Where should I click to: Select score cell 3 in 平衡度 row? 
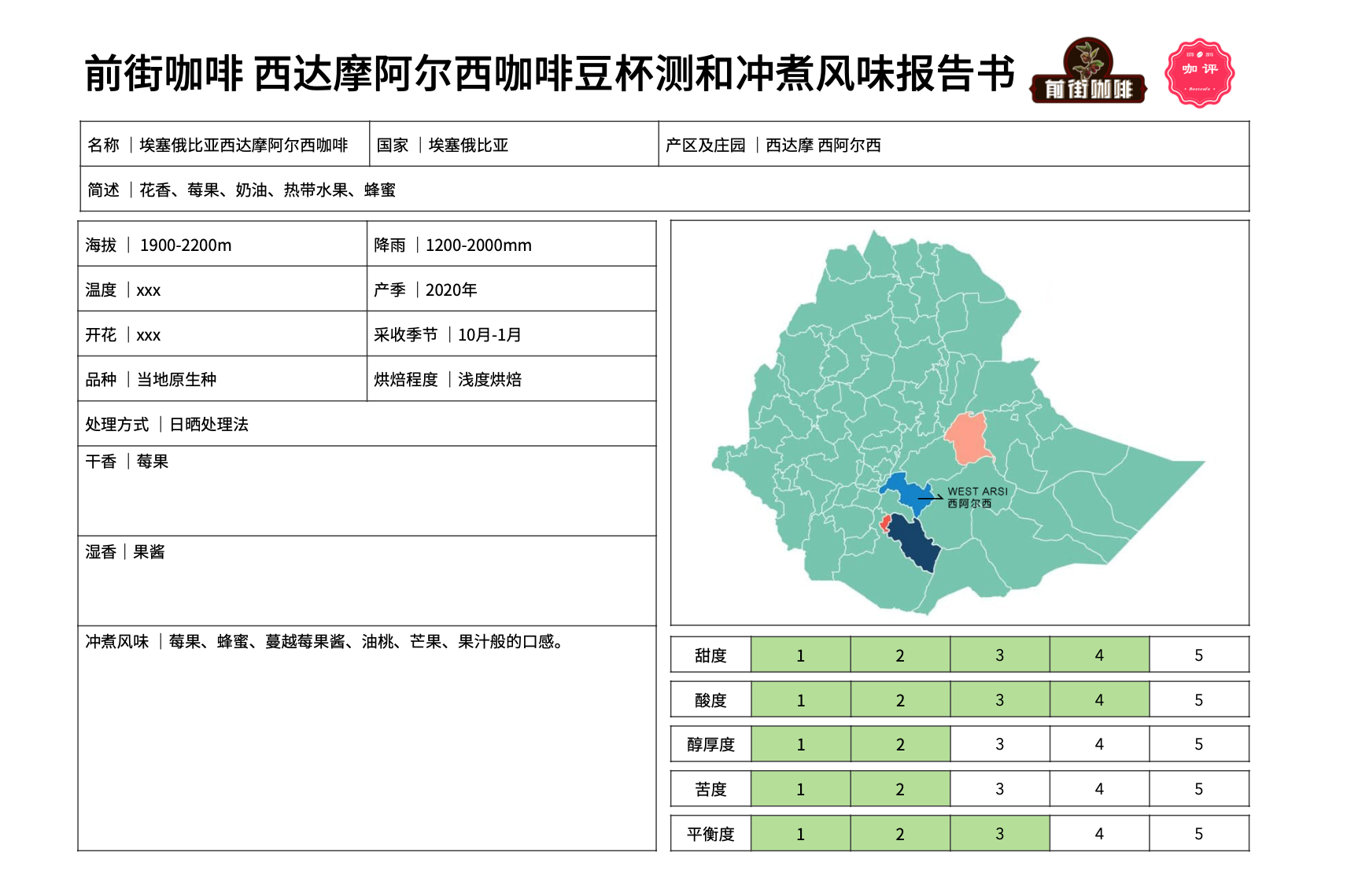[x=999, y=833]
